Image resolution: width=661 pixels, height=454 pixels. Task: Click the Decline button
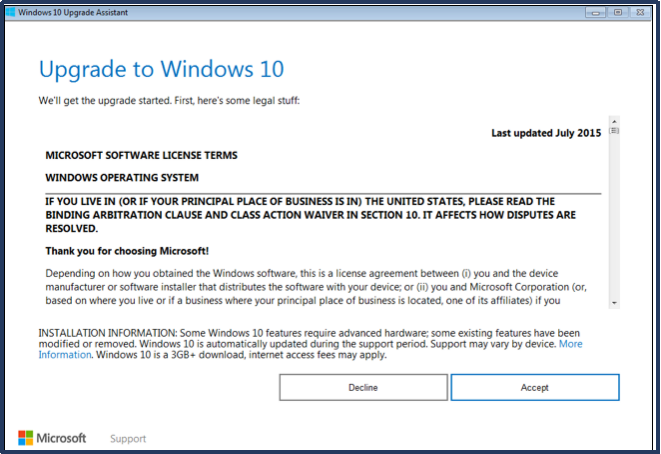click(363, 387)
